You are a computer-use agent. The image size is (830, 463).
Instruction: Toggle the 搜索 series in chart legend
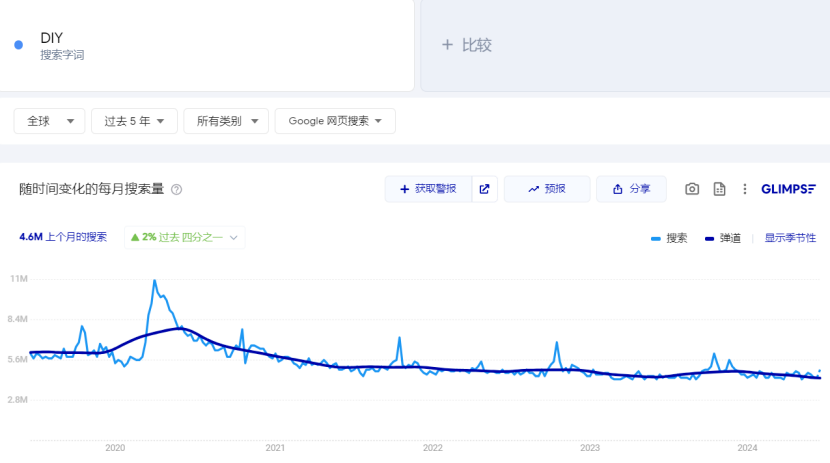tap(669, 238)
